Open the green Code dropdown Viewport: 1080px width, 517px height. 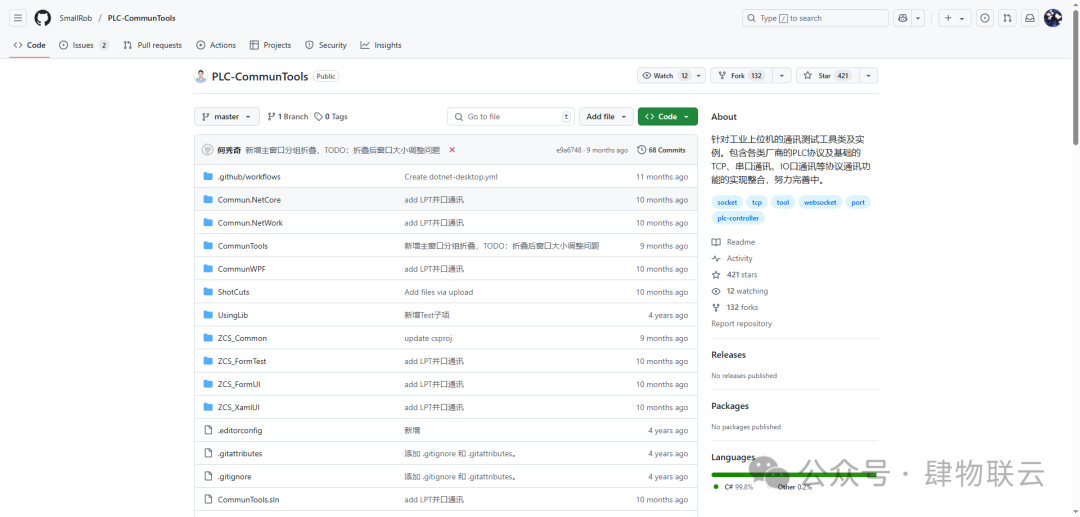coord(667,117)
